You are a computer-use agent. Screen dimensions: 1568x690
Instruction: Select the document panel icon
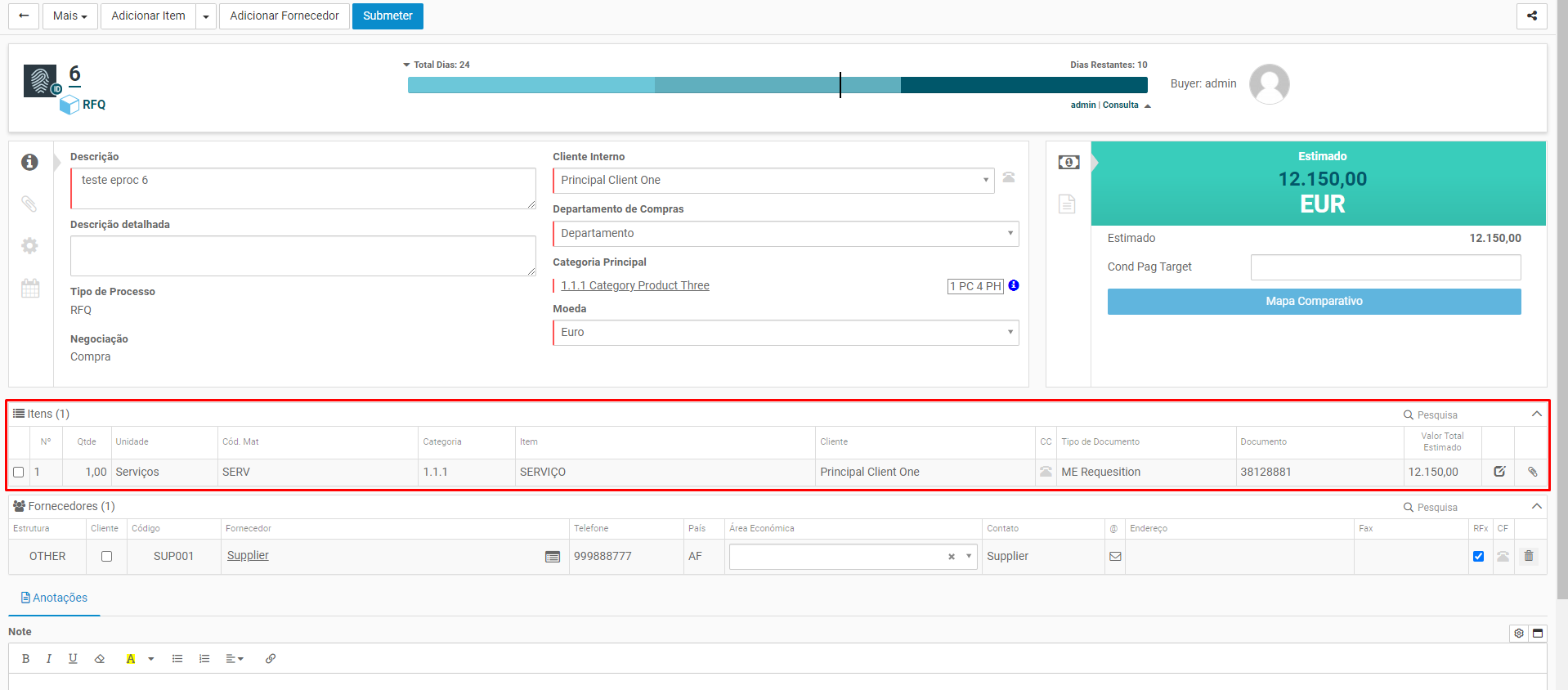(1067, 204)
